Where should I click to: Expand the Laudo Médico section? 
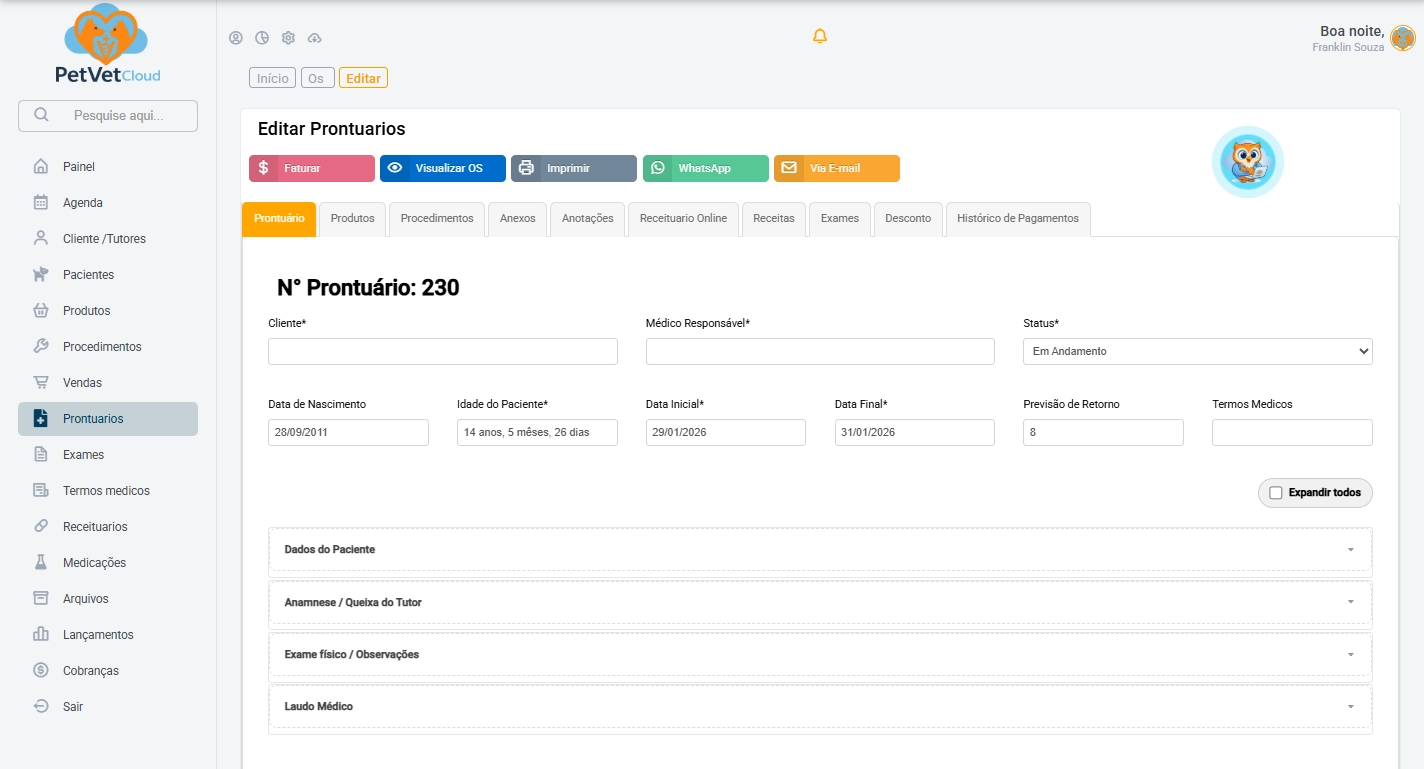820,707
